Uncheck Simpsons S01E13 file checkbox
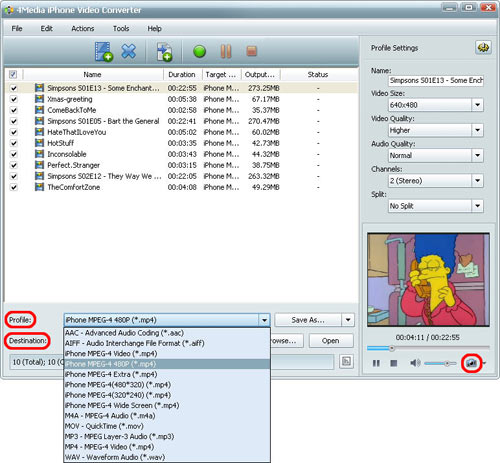Image resolution: width=500 pixels, height=463 pixels. [13, 88]
